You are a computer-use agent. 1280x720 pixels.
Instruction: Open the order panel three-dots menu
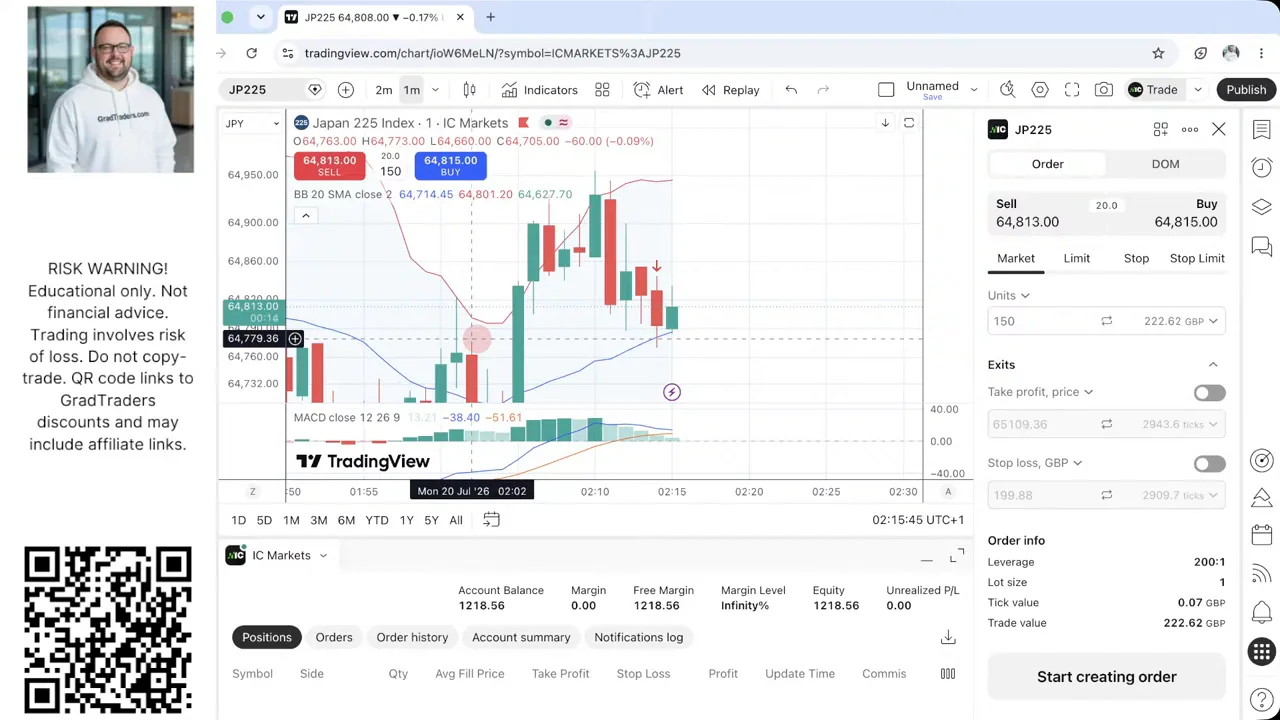pos(1190,130)
